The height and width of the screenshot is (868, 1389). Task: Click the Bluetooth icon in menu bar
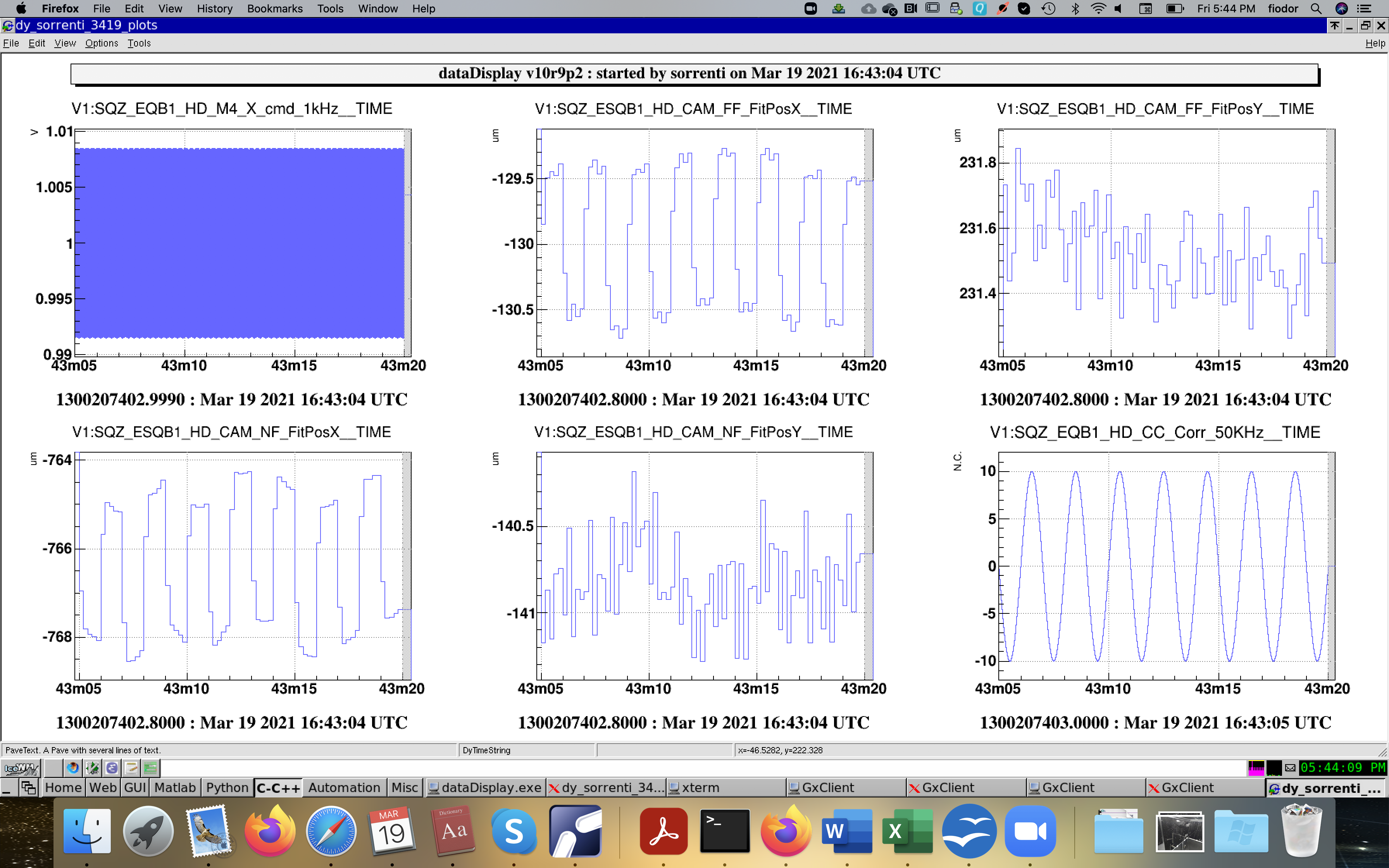point(1075,9)
